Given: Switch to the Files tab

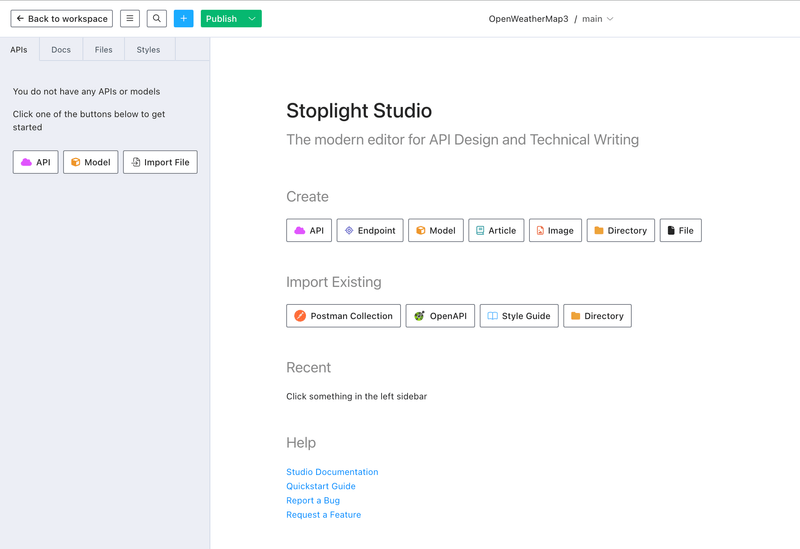Looking at the screenshot, I should click(104, 49).
